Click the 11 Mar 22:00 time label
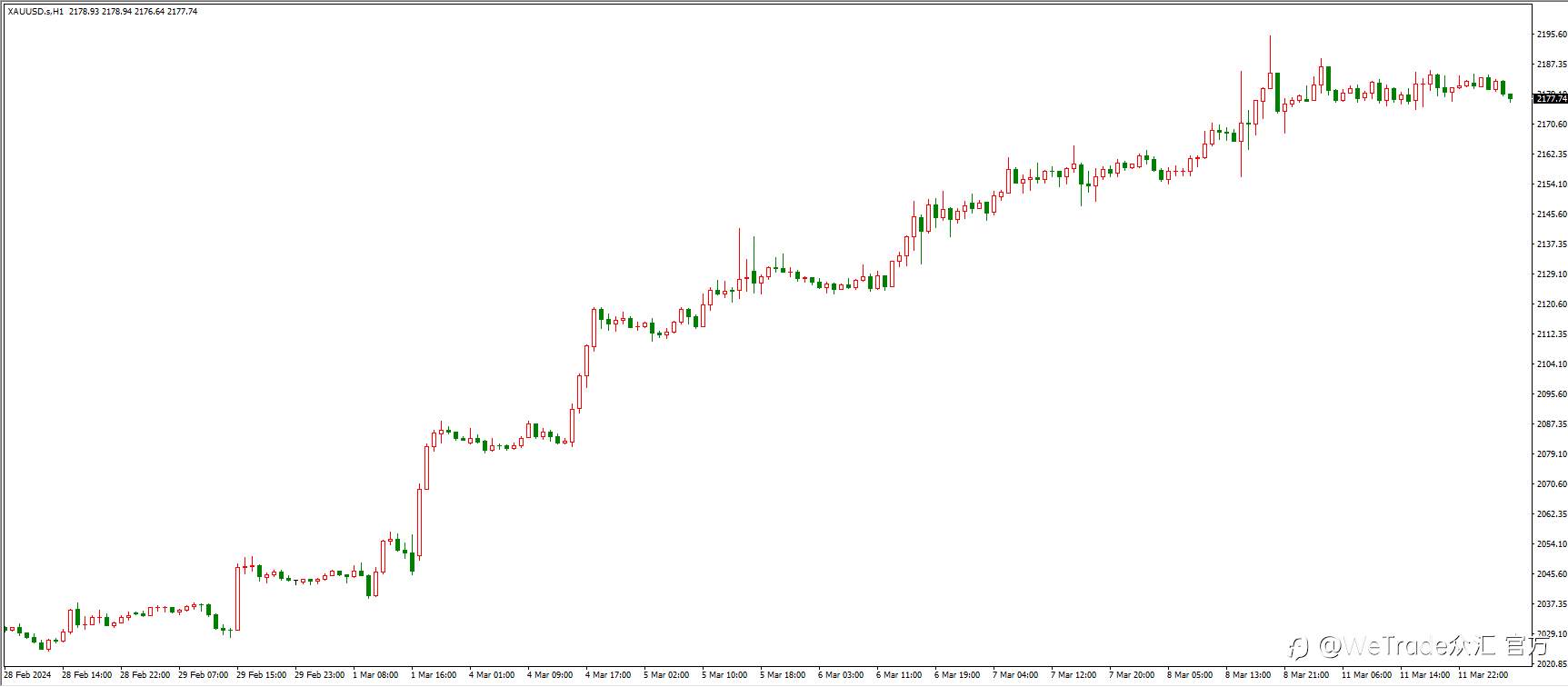Viewport: 1568px width, 687px height. tap(1483, 675)
